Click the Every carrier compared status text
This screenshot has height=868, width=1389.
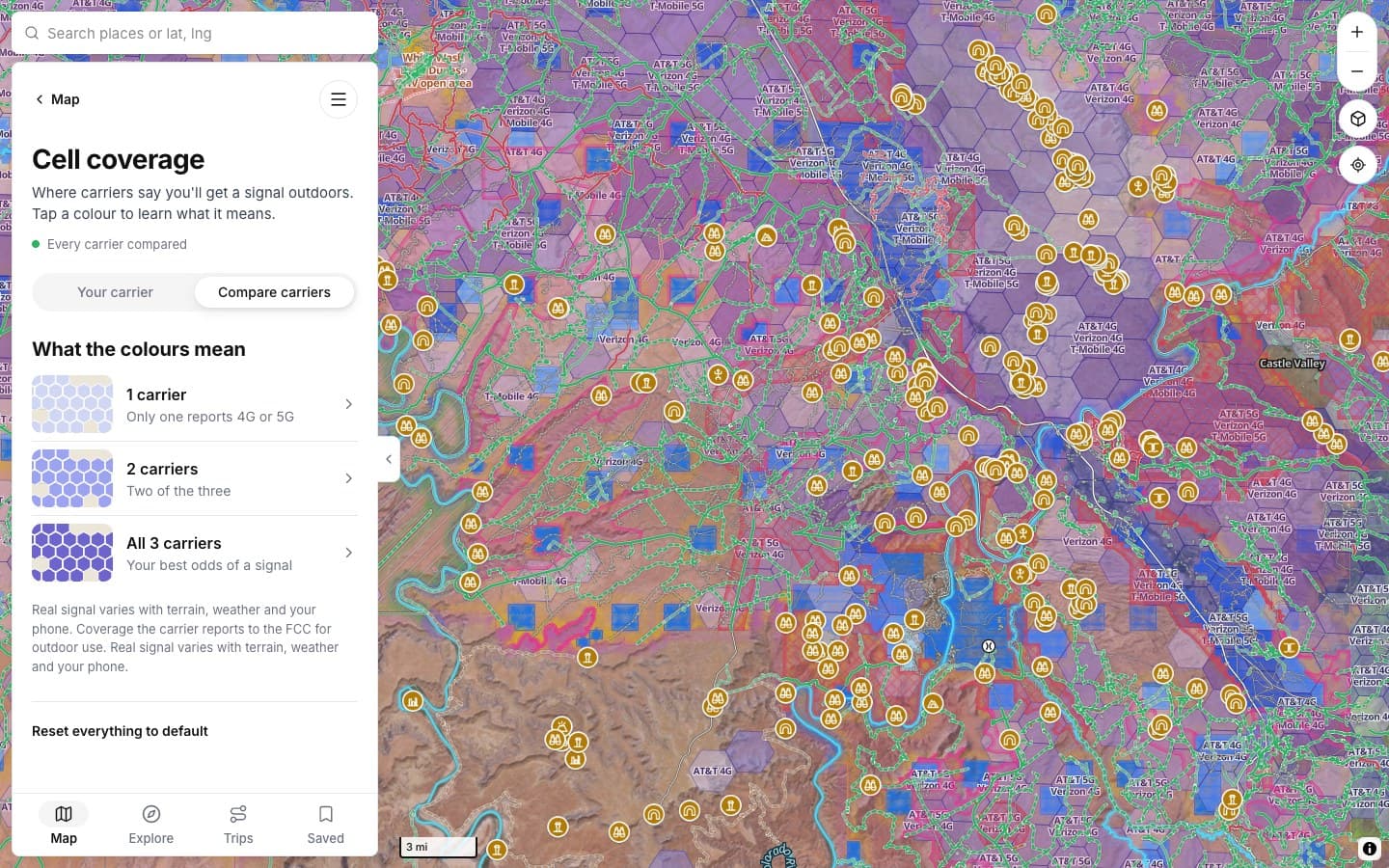click(117, 244)
